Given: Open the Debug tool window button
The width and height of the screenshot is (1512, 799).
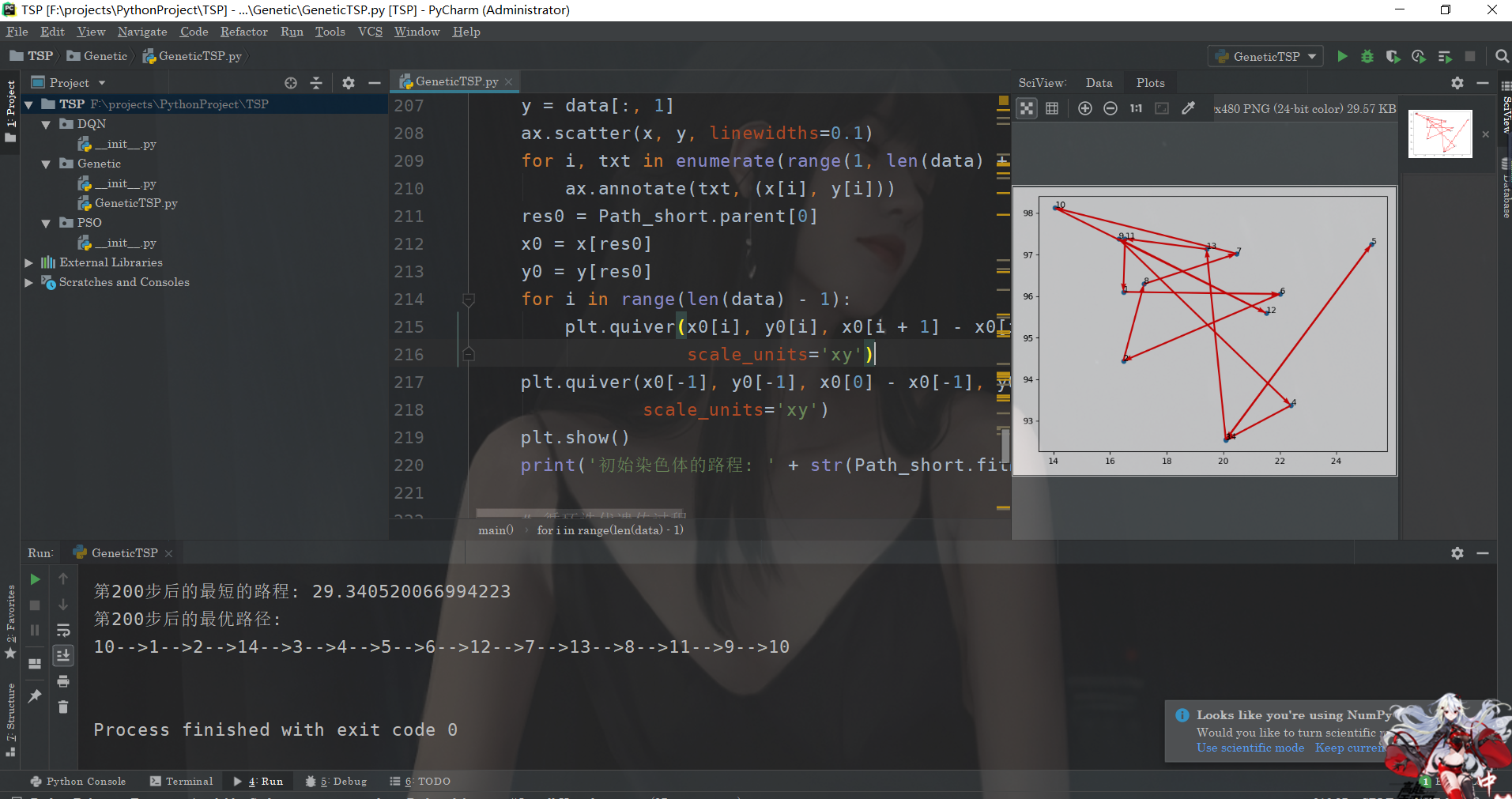Looking at the screenshot, I should click(x=337, y=781).
